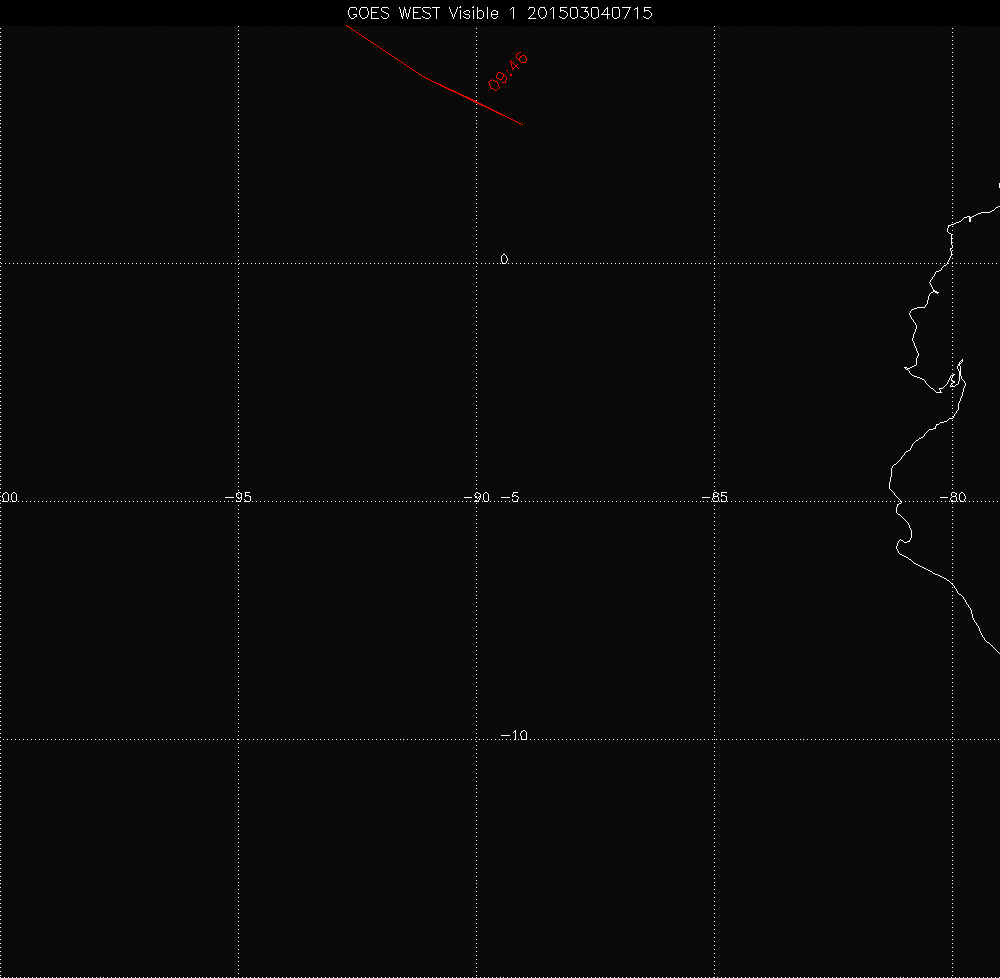Click the 0 latitude label
The width and height of the screenshot is (1000, 978).
[x=504, y=259]
